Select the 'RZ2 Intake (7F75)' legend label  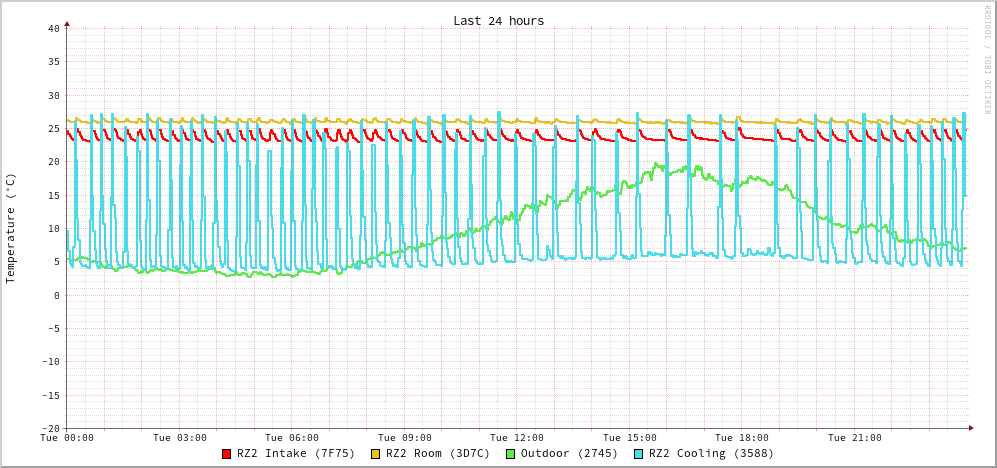tap(295, 454)
